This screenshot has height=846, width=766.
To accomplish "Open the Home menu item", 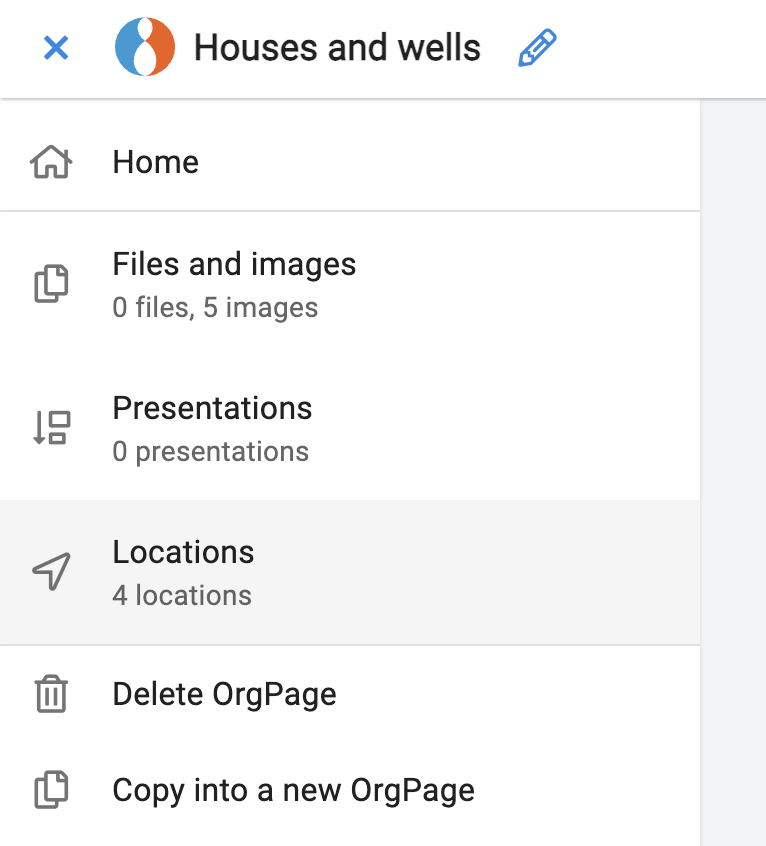I will click(x=156, y=162).
